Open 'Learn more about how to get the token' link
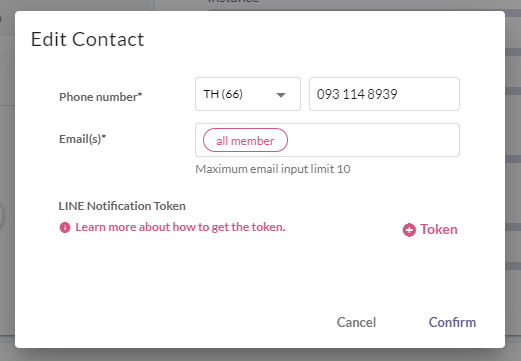 coord(180,227)
